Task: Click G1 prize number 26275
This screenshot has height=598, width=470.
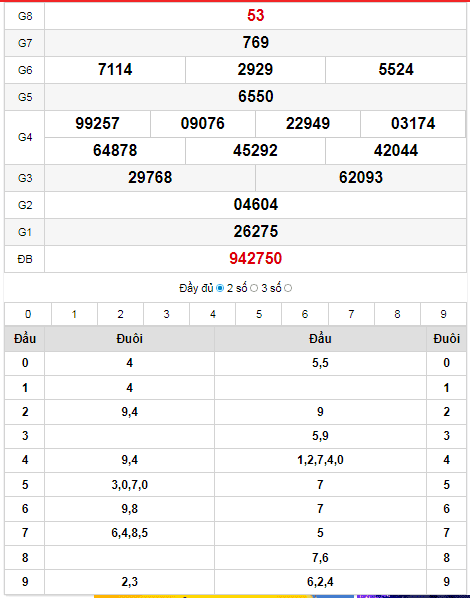Action: pyautogui.click(x=256, y=231)
